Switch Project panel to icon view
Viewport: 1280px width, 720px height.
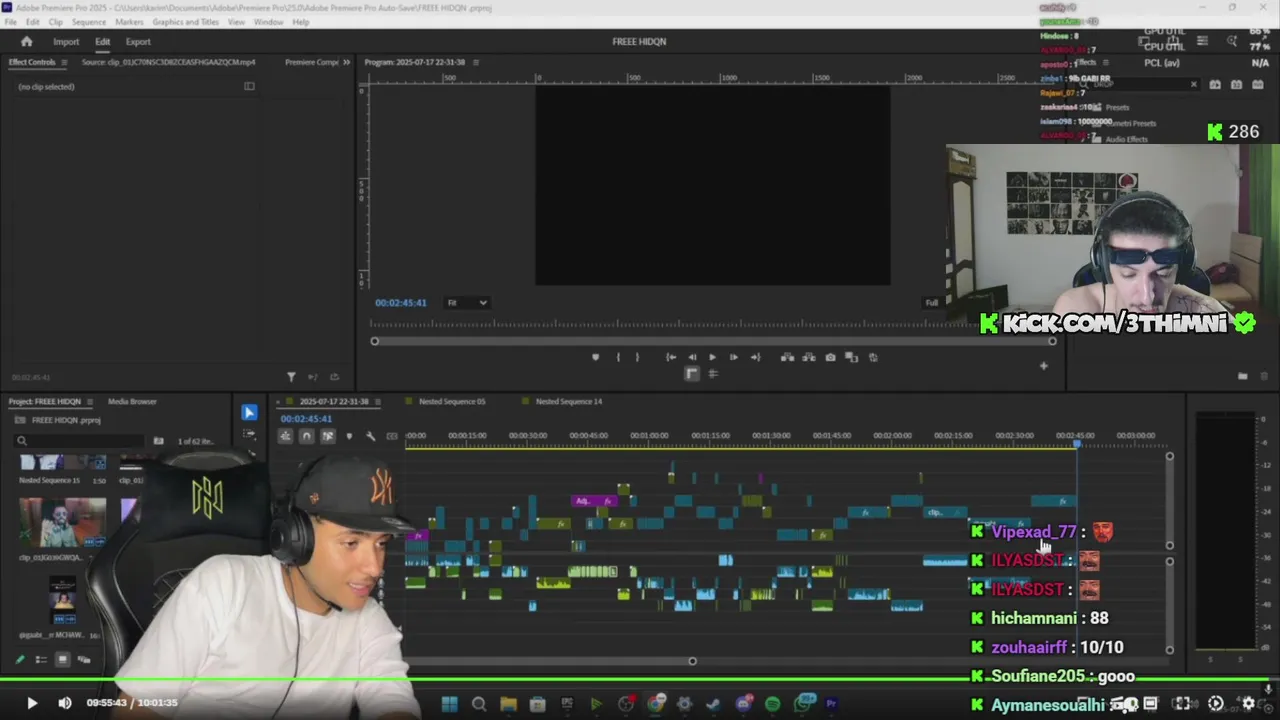coord(62,659)
